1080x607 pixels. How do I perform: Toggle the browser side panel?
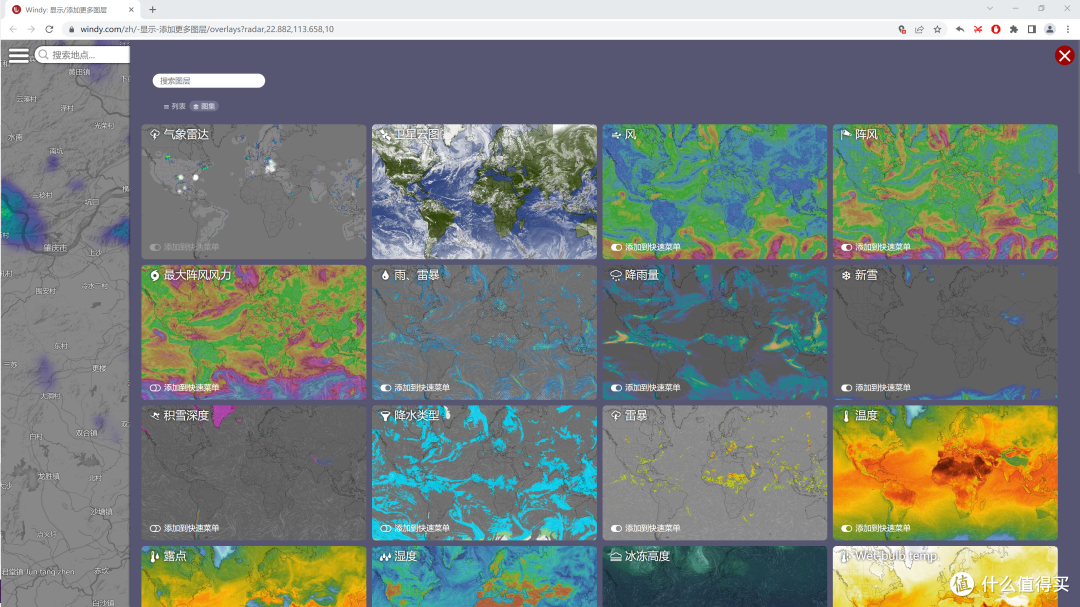pyautogui.click(x=1031, y=29)
